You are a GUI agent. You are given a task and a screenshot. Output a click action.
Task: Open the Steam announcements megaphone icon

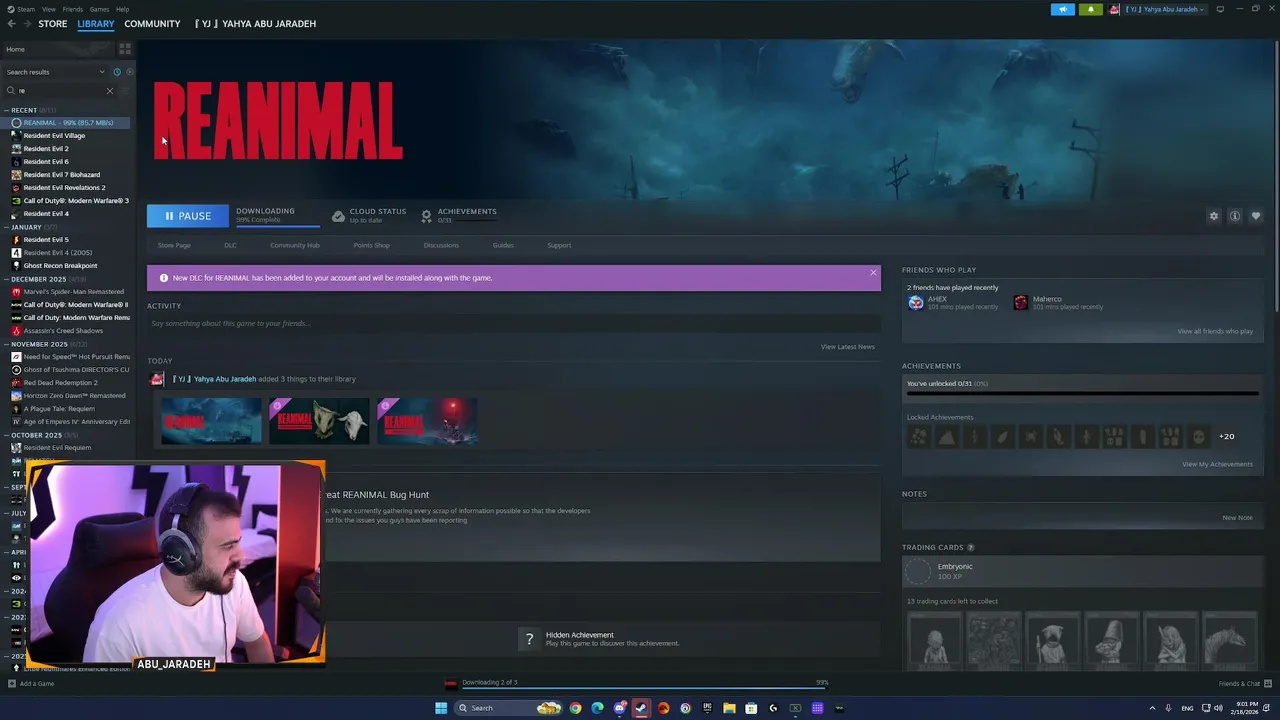pyautogui.click(x=1062, y=9)
